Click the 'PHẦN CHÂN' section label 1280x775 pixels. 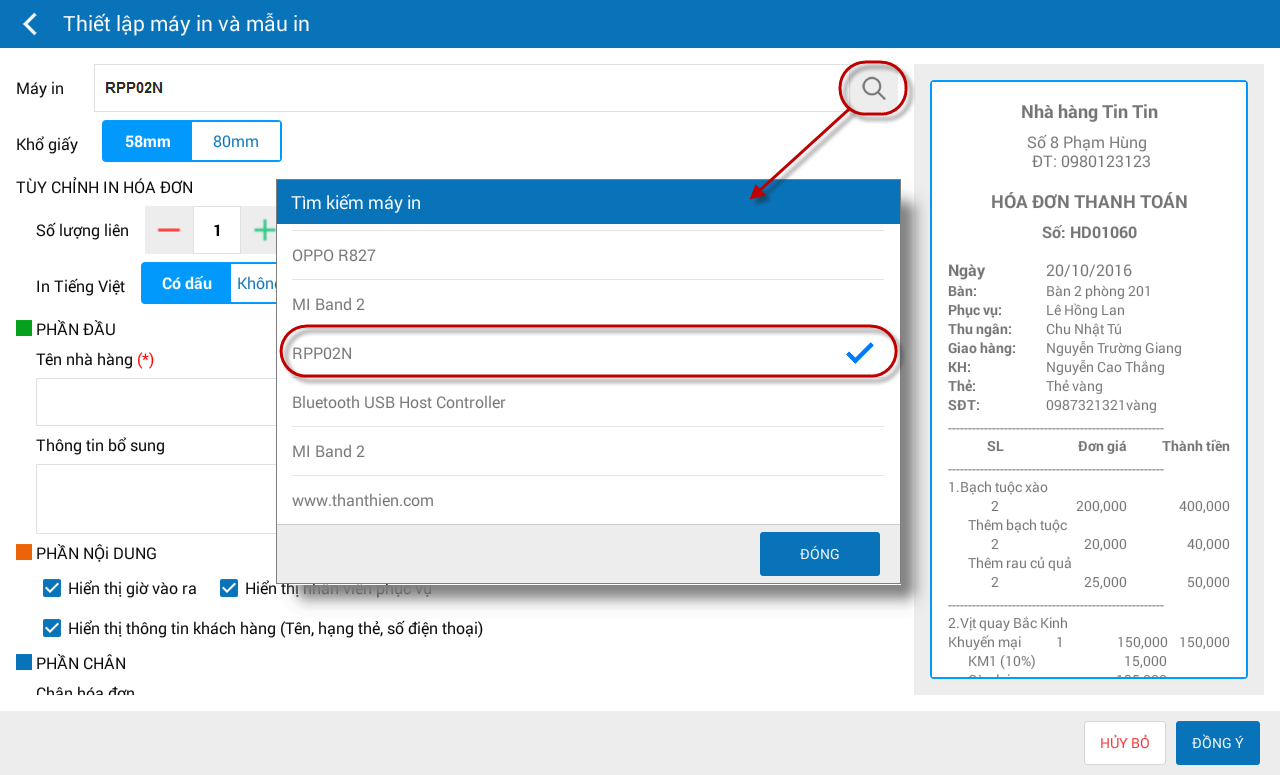click(x=81, y=663)
